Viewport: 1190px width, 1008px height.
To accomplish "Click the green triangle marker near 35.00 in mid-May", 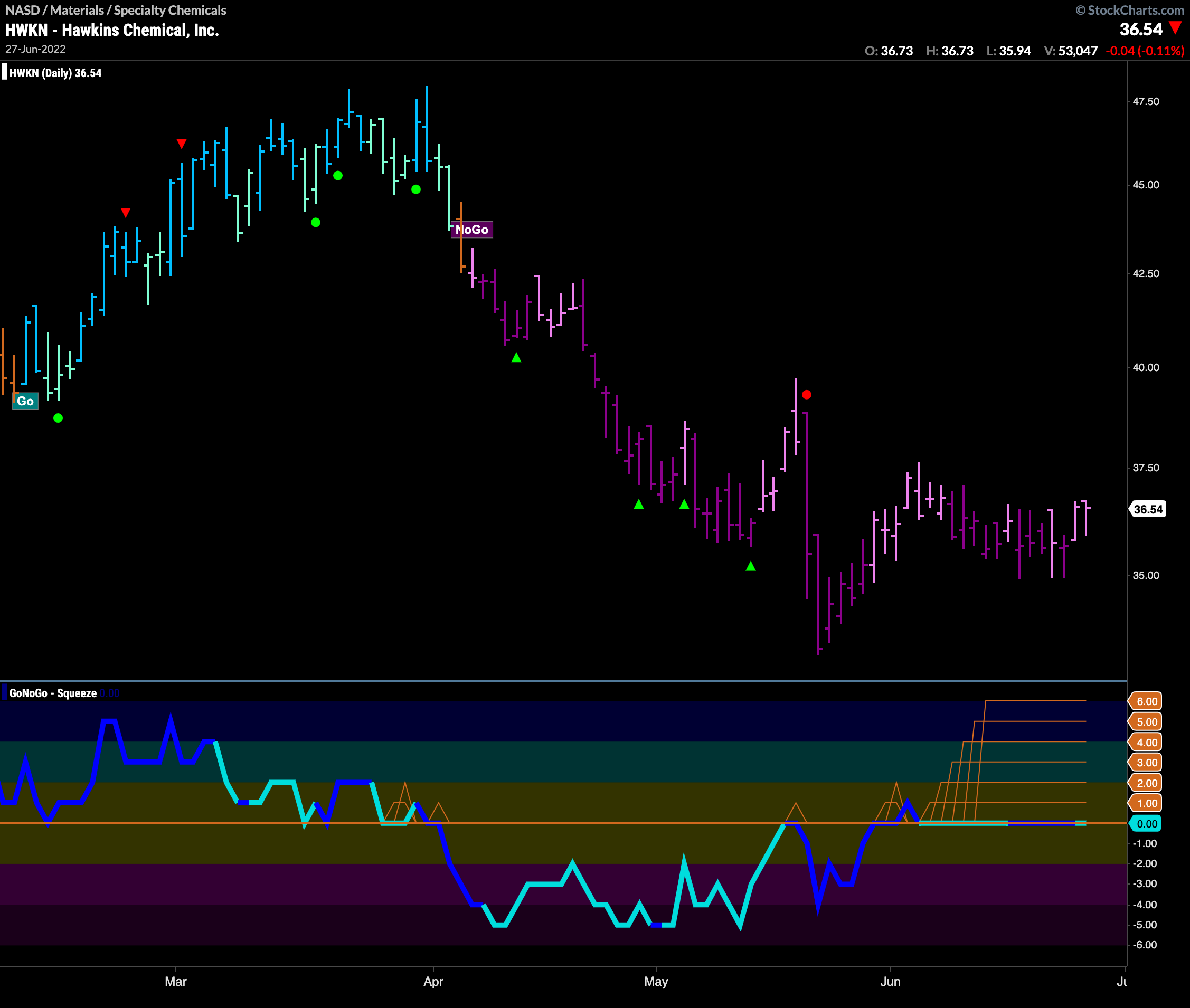I will [x=750, y=566].
